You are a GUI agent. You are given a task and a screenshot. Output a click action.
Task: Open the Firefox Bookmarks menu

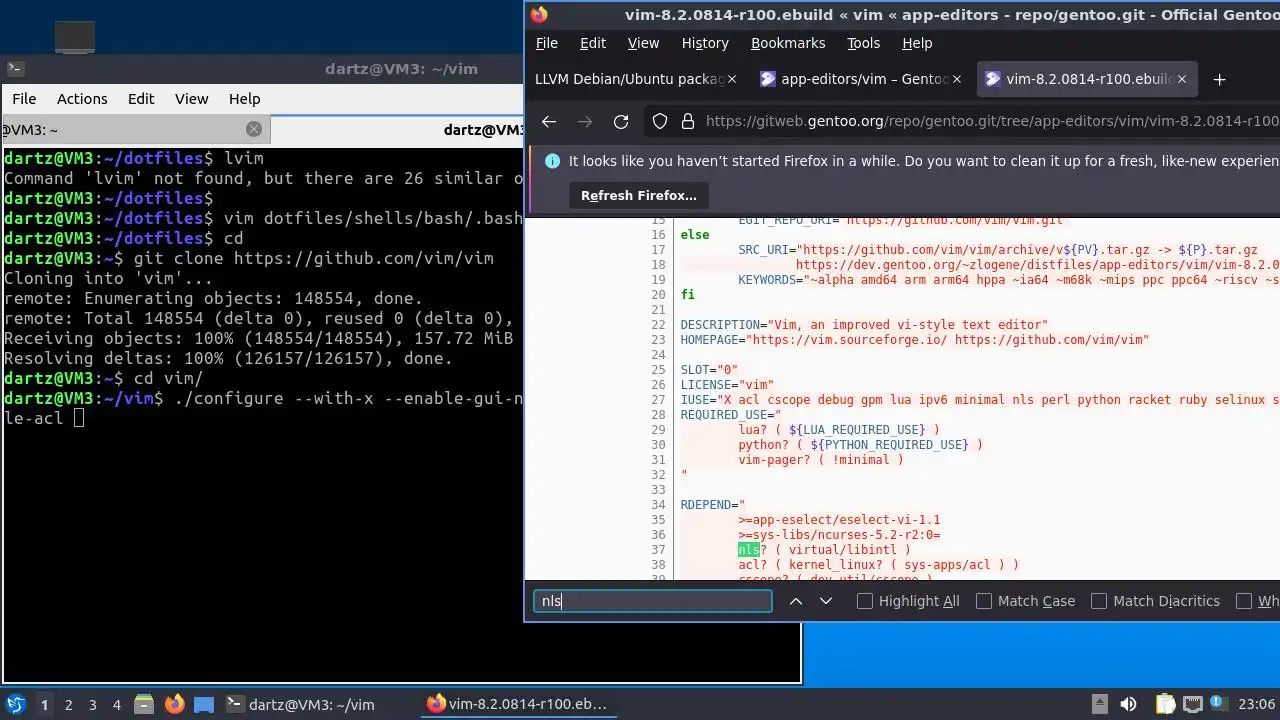point(788,43)
